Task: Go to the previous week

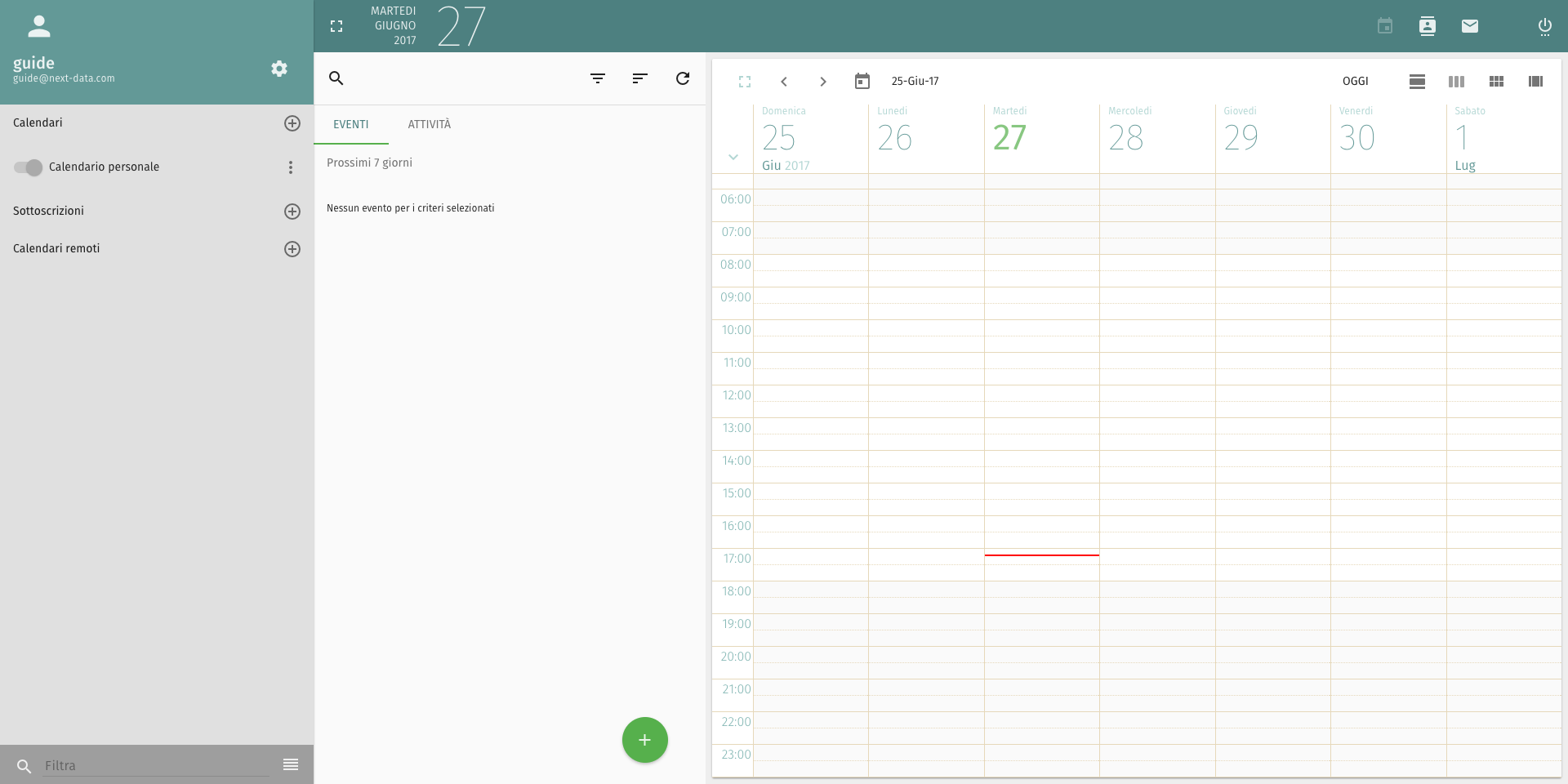Action: 784,82
